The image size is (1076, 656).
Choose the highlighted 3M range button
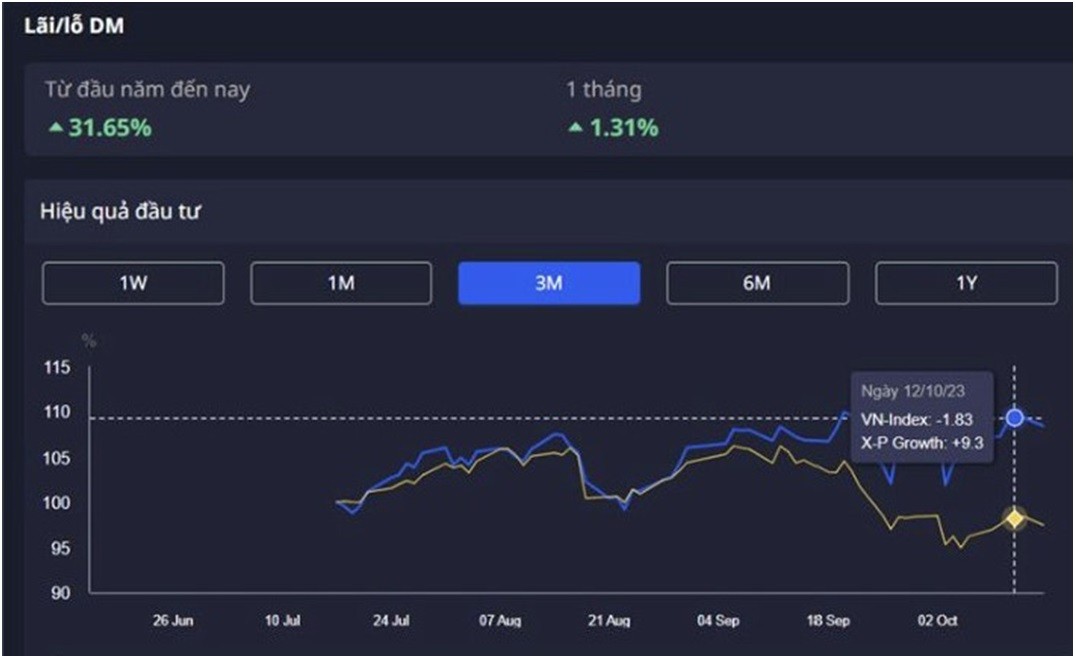[549, 283]
